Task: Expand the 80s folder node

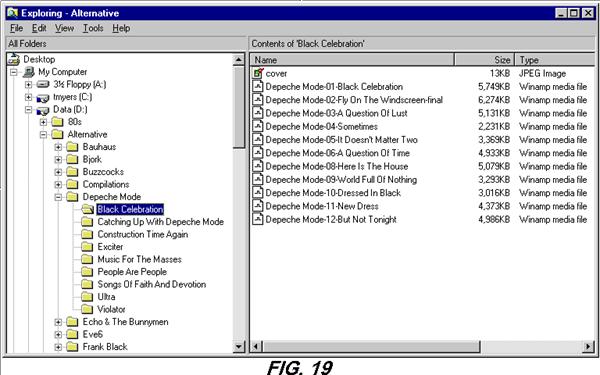Action: tap(43, 122)
